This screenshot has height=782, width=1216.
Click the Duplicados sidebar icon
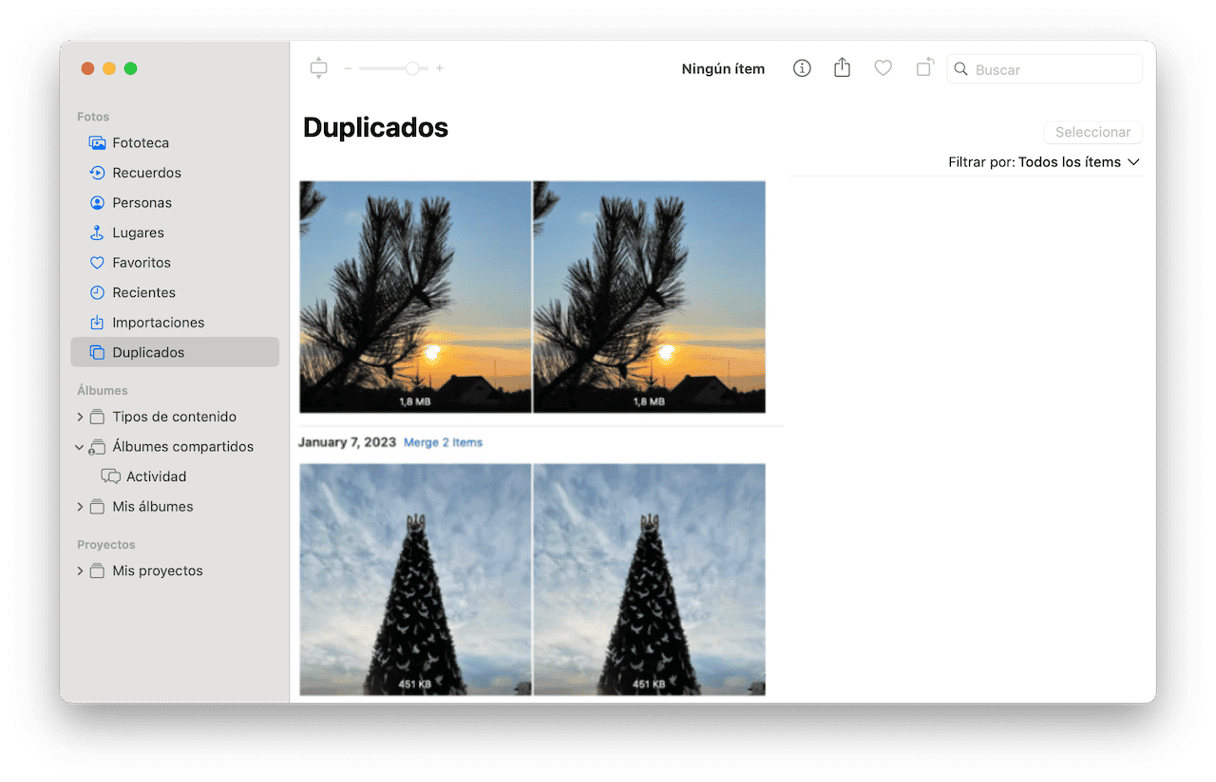(x=97, y=353)
